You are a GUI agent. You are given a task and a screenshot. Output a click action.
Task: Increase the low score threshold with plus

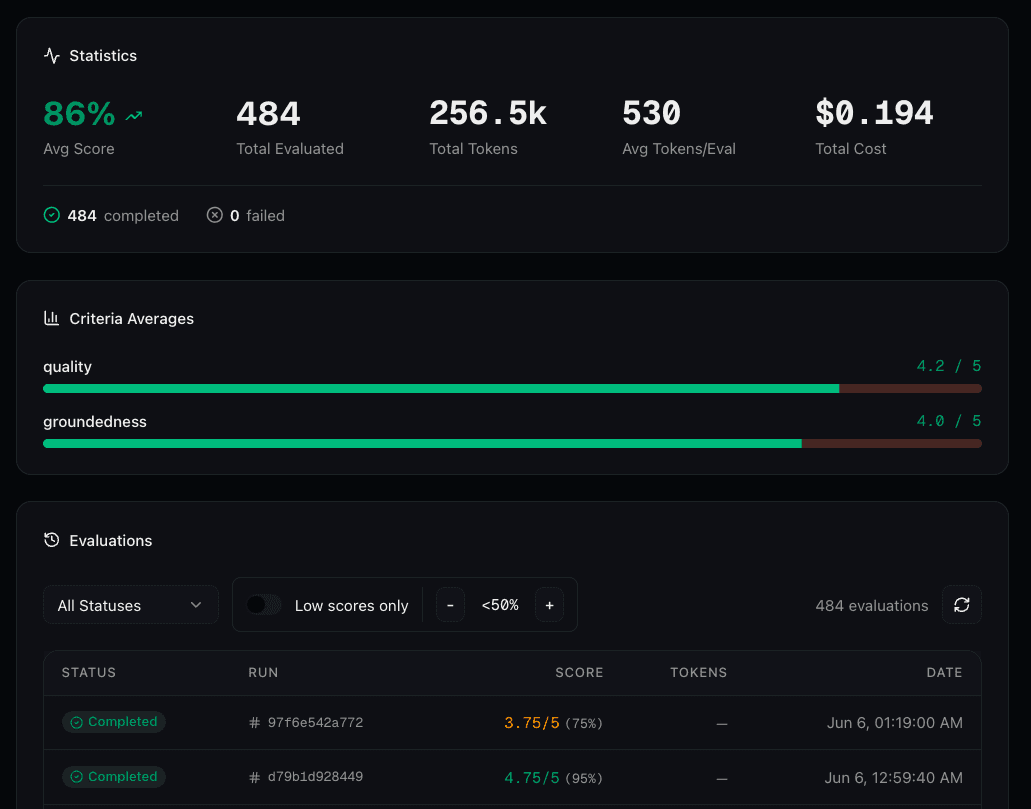(x=549, y=604)
